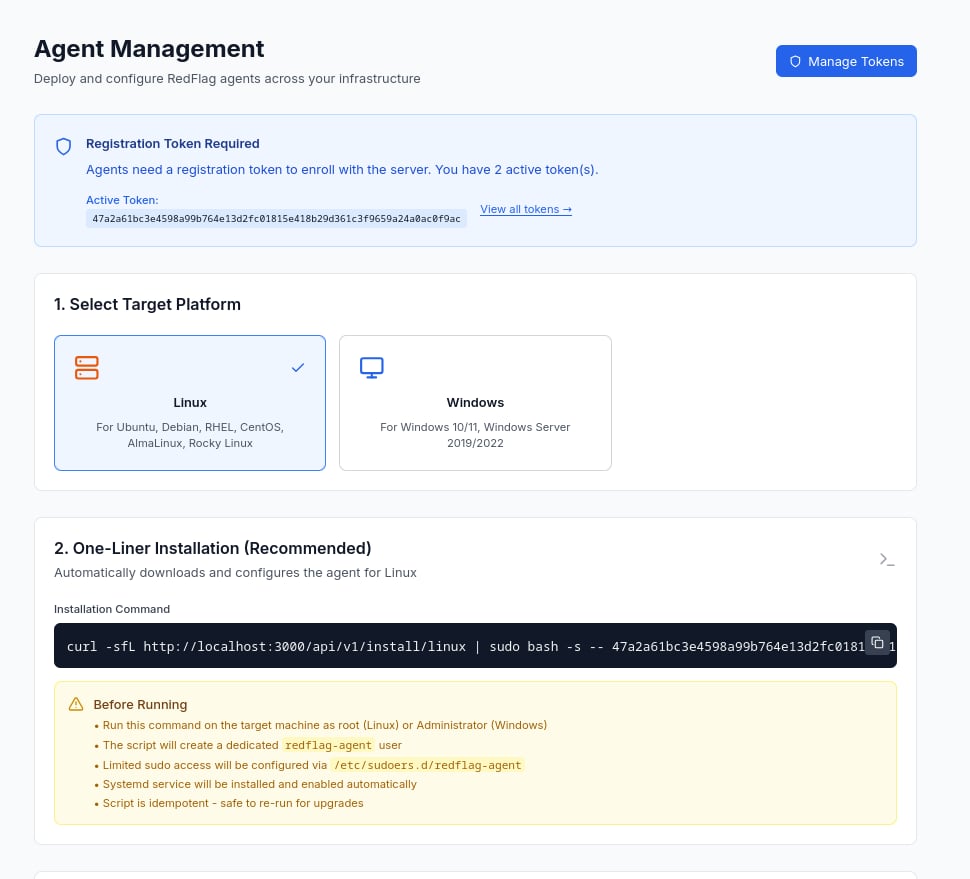The image size is (970, 879).
Task: Click the shield icon beside Registration Token Required
Action: [63, 147]
